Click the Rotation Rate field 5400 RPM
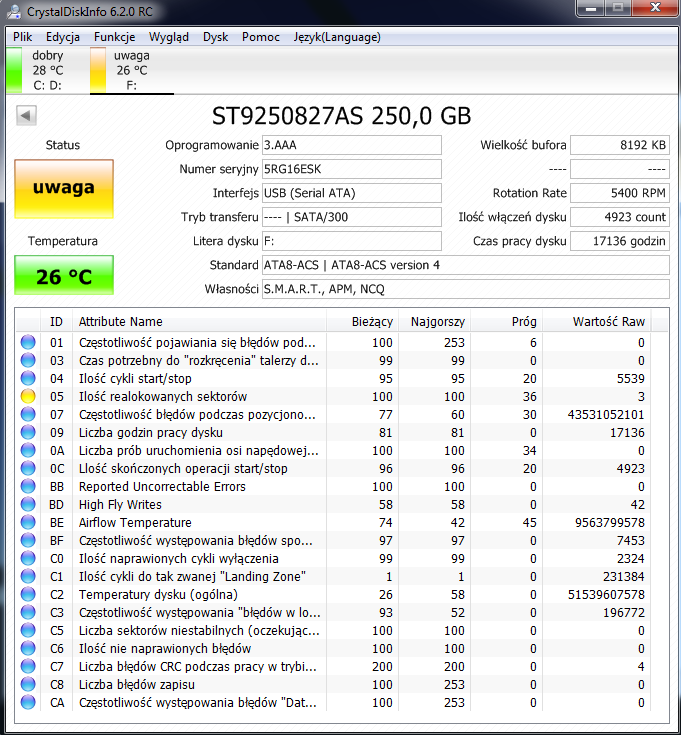The width and height of the screenshot is (681, 736). [x=620, y=193]
